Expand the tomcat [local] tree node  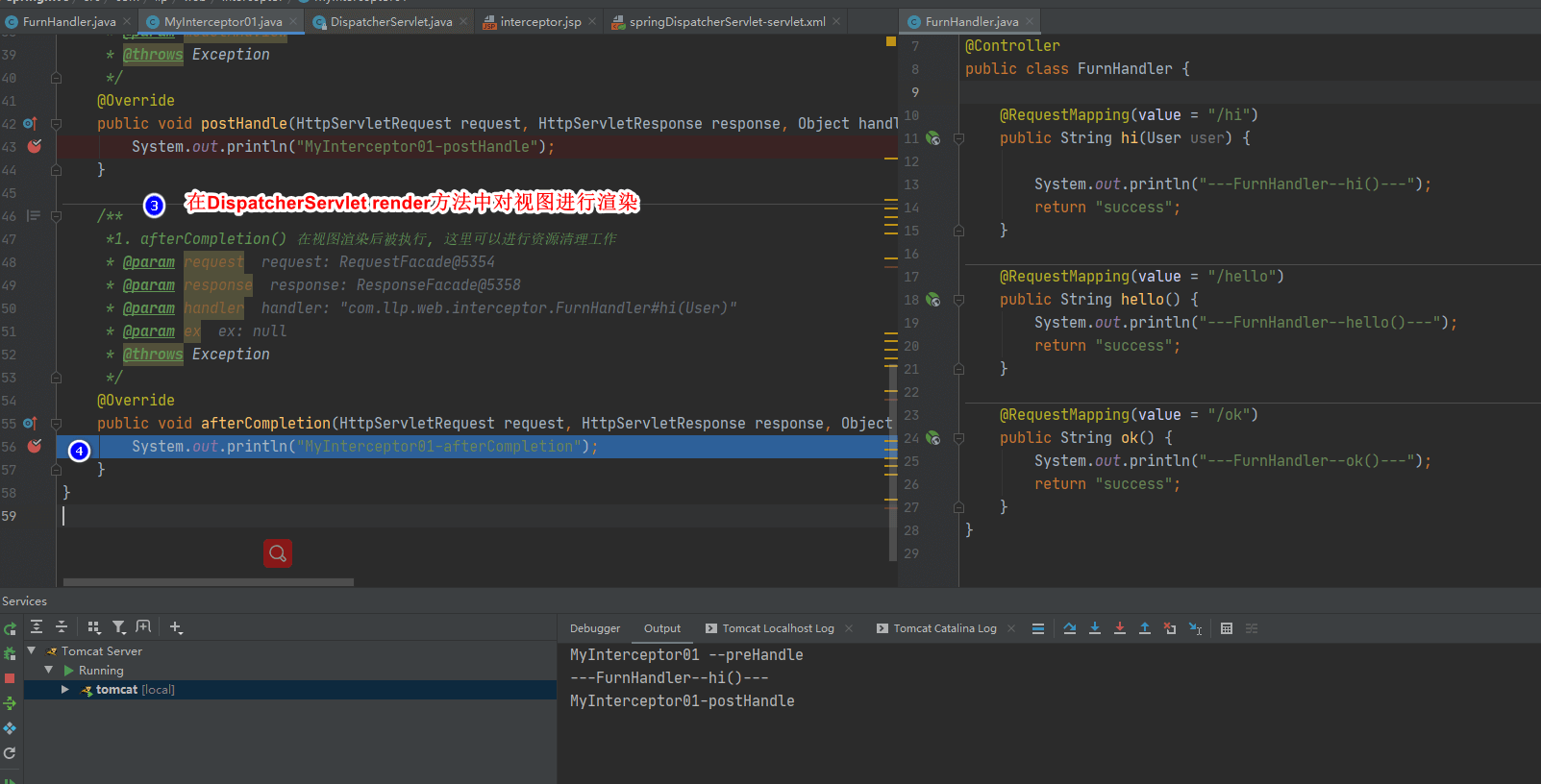tap(64, 690)
